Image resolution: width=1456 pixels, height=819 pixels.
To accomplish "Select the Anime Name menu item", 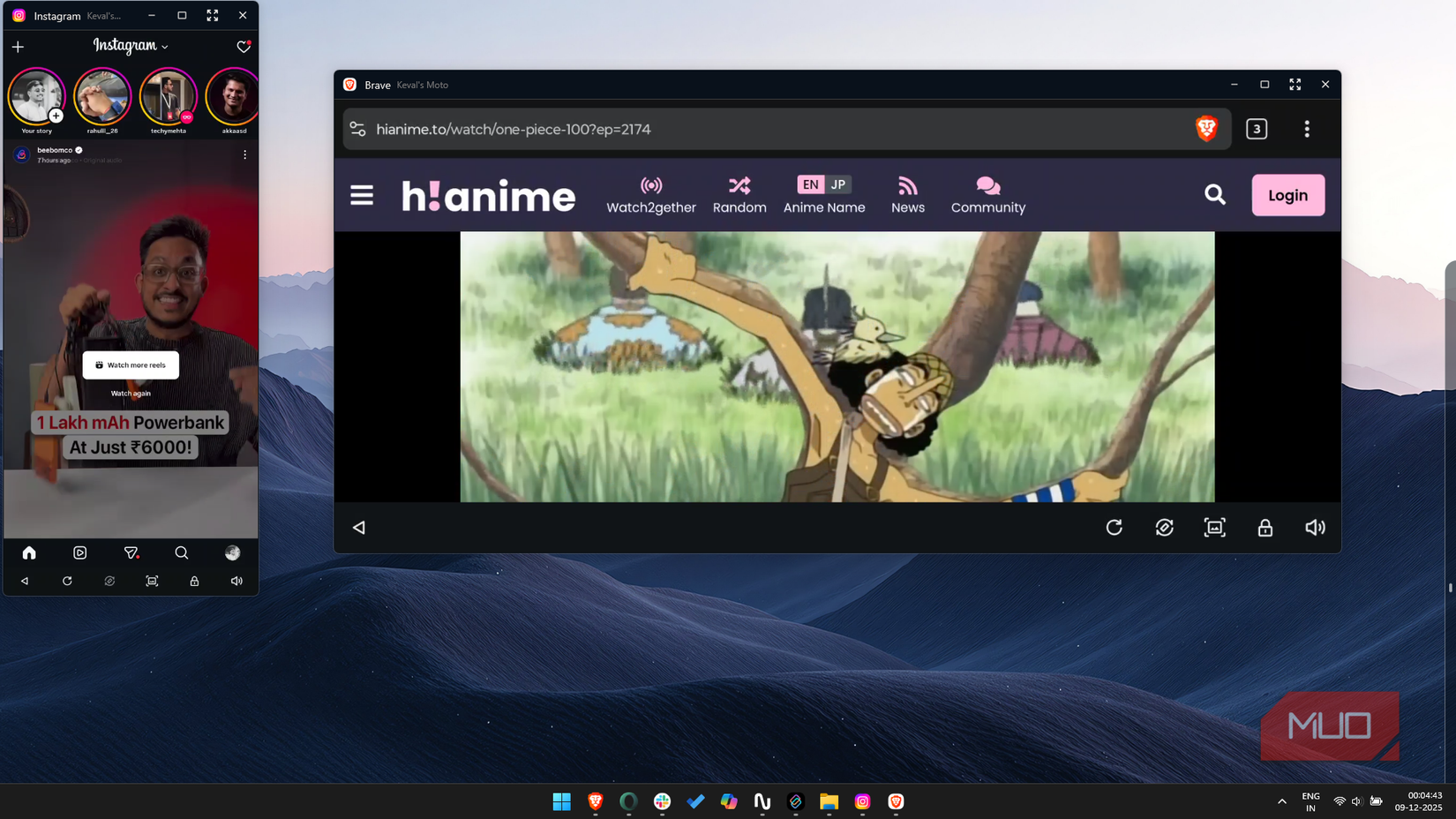I will point(823,207).
